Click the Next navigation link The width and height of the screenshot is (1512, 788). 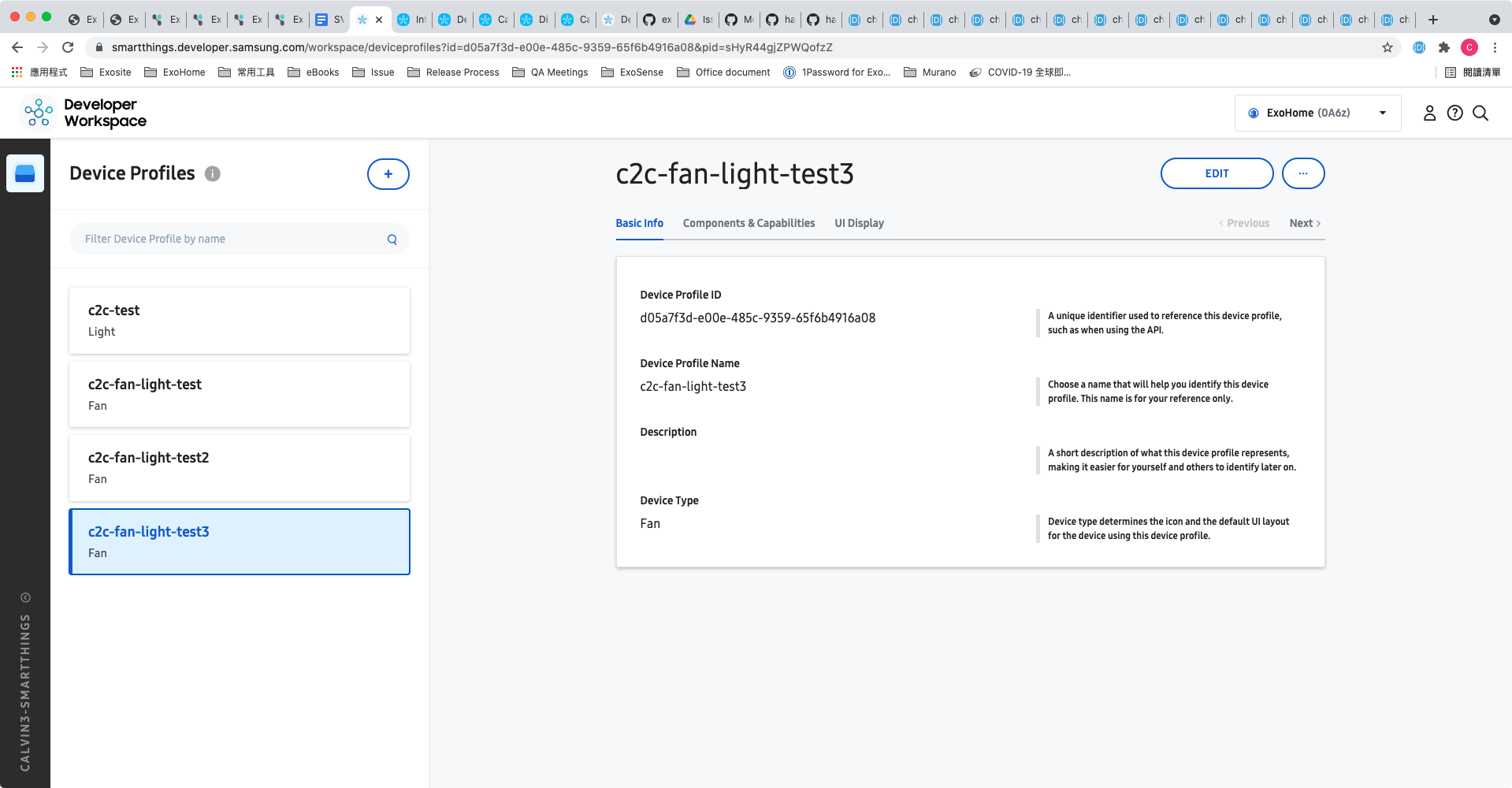click(1305, 224)
